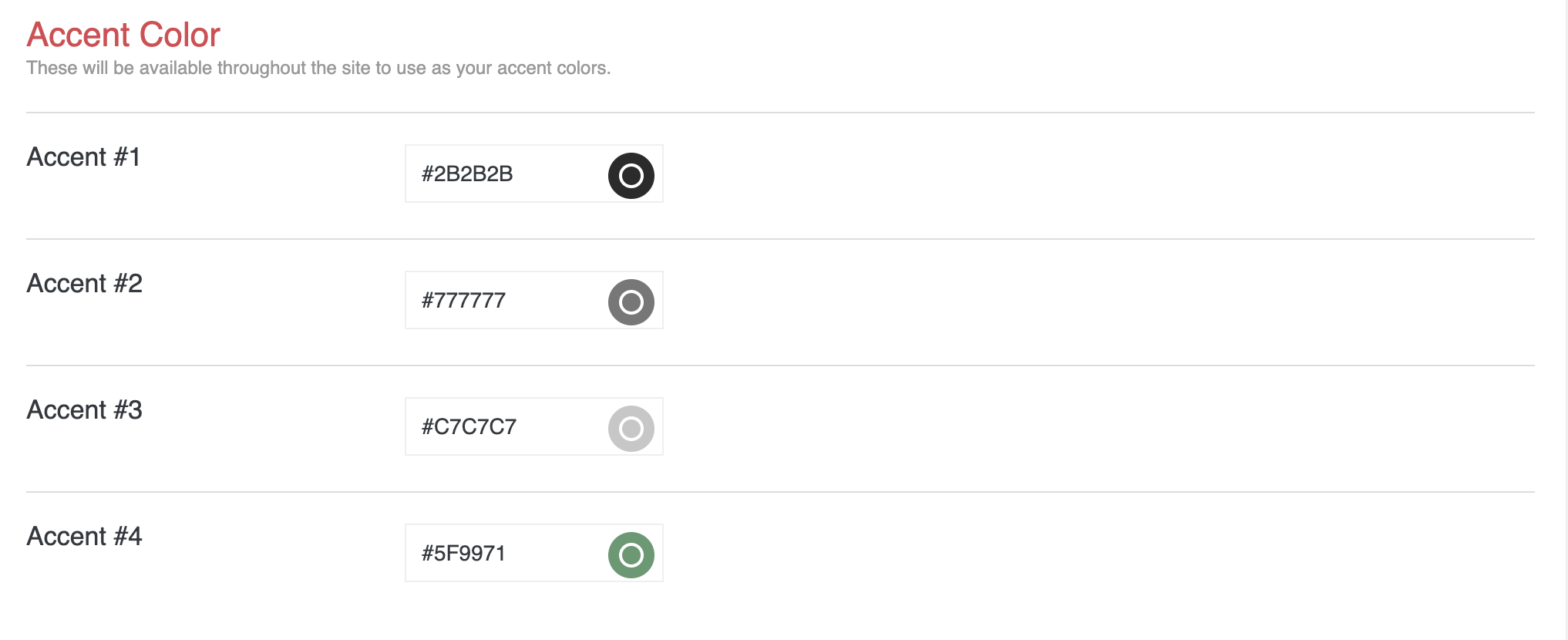Screen dimensions: 1568x640
Task: Click the #2B2B2B hex input field
Action: [501, 174]
